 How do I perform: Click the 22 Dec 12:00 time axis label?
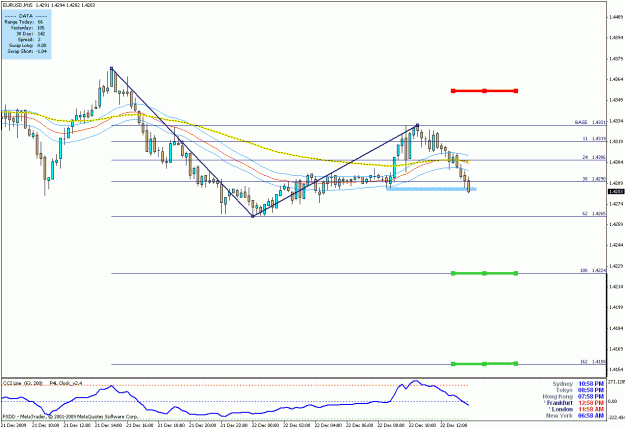[x=454, y=425]
